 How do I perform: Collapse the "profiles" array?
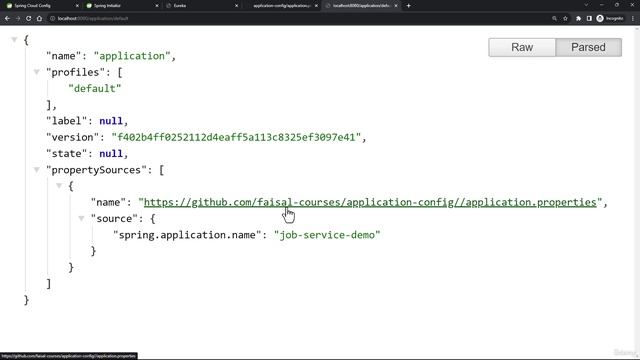coord(37,72)
